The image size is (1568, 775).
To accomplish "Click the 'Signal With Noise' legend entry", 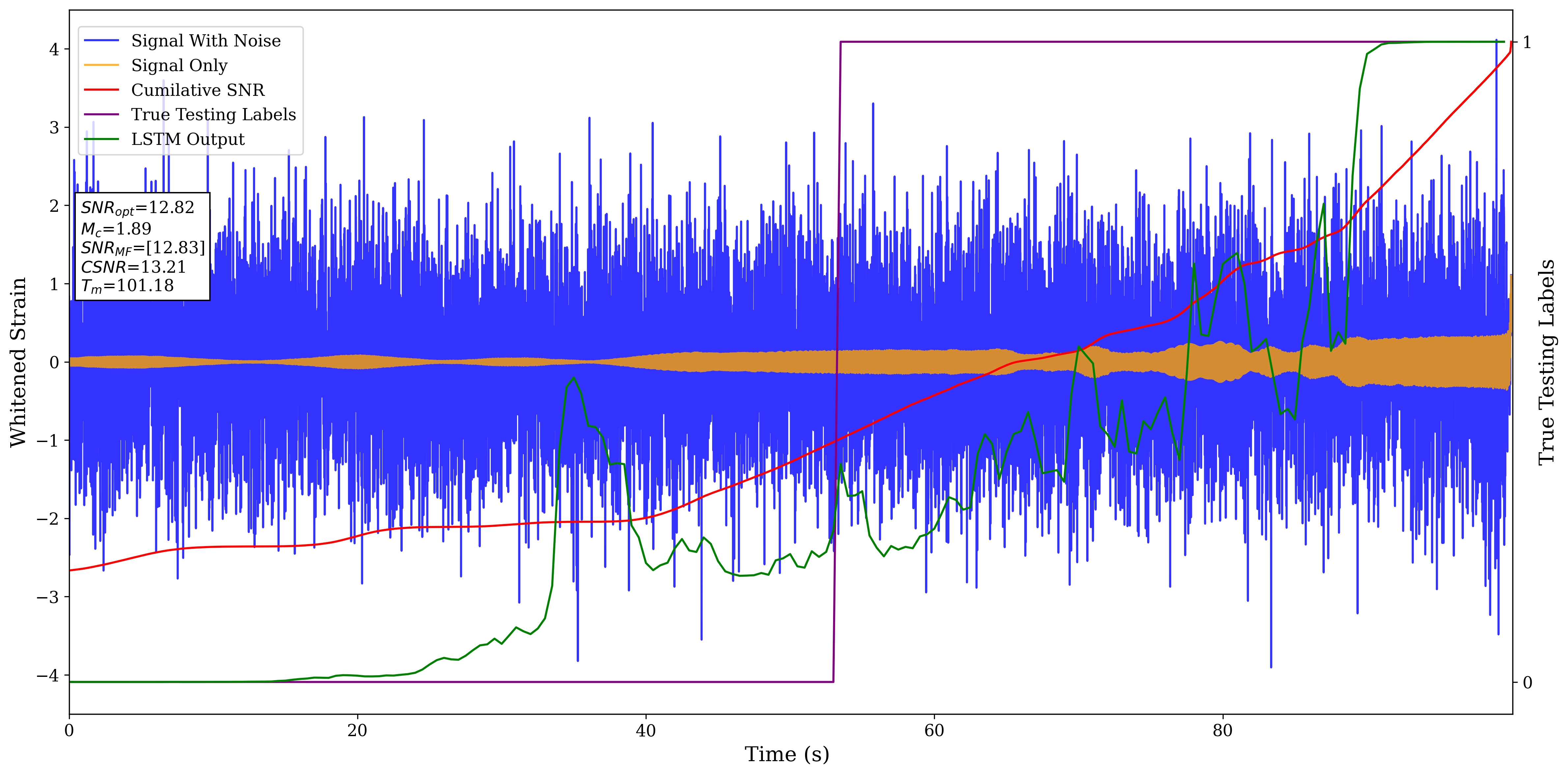I will (x=206, y=41).
